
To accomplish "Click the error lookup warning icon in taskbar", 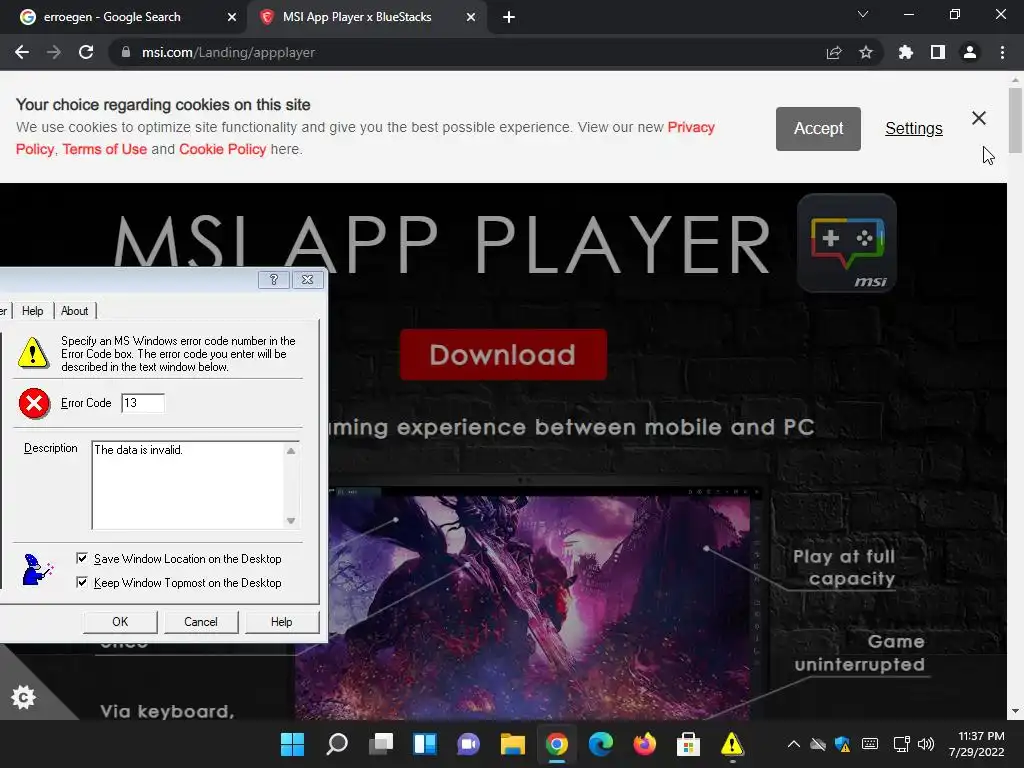I will (x=732, y=744).
